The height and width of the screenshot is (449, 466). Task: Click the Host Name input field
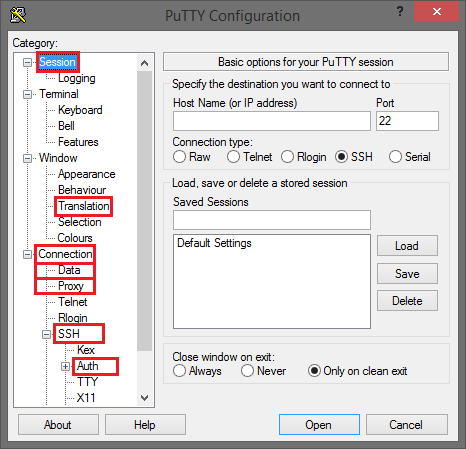pyautogui.click(x=272, y=121)
